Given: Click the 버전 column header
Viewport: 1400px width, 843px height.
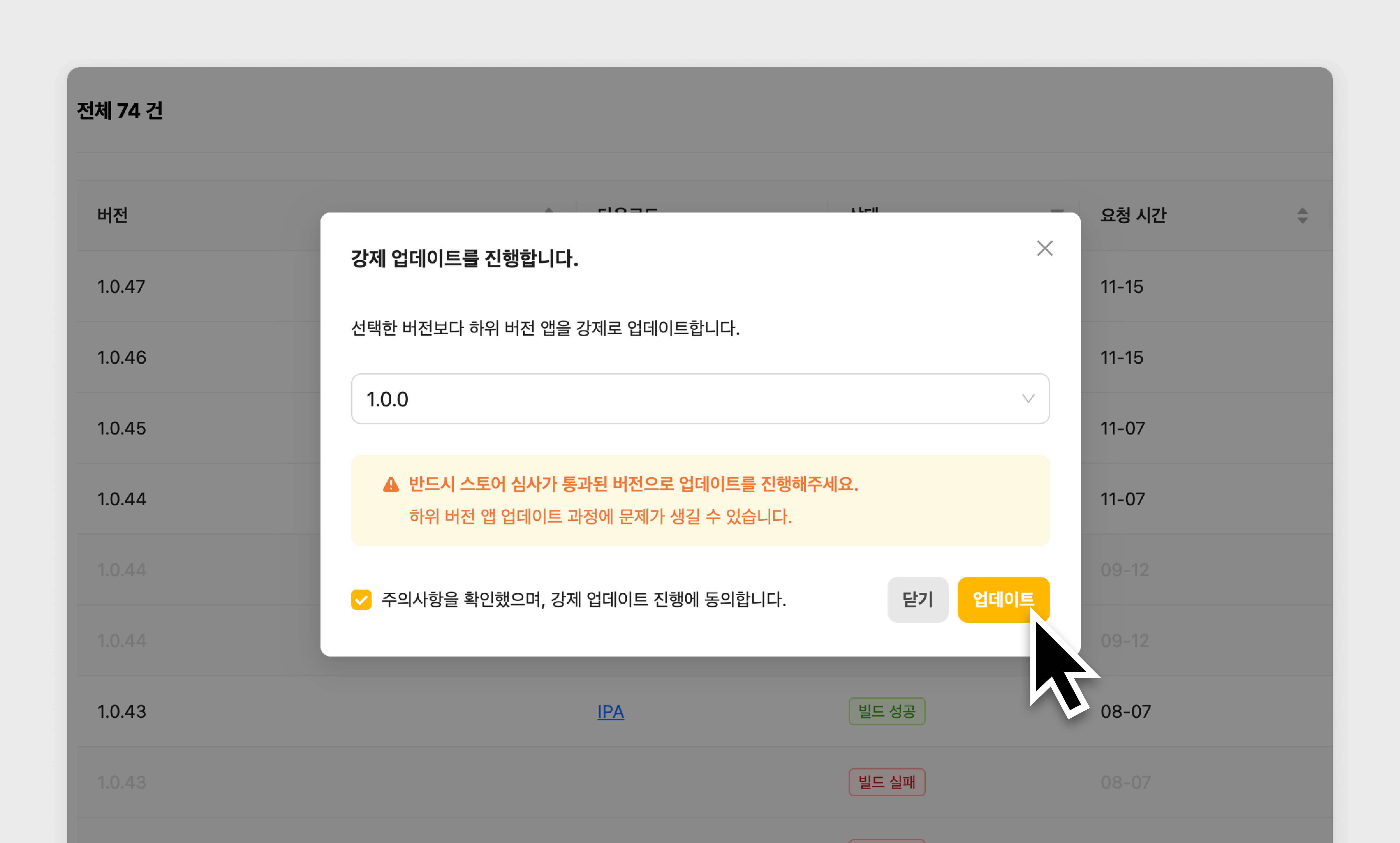Looking at the screenshot, I should [112, 215].
